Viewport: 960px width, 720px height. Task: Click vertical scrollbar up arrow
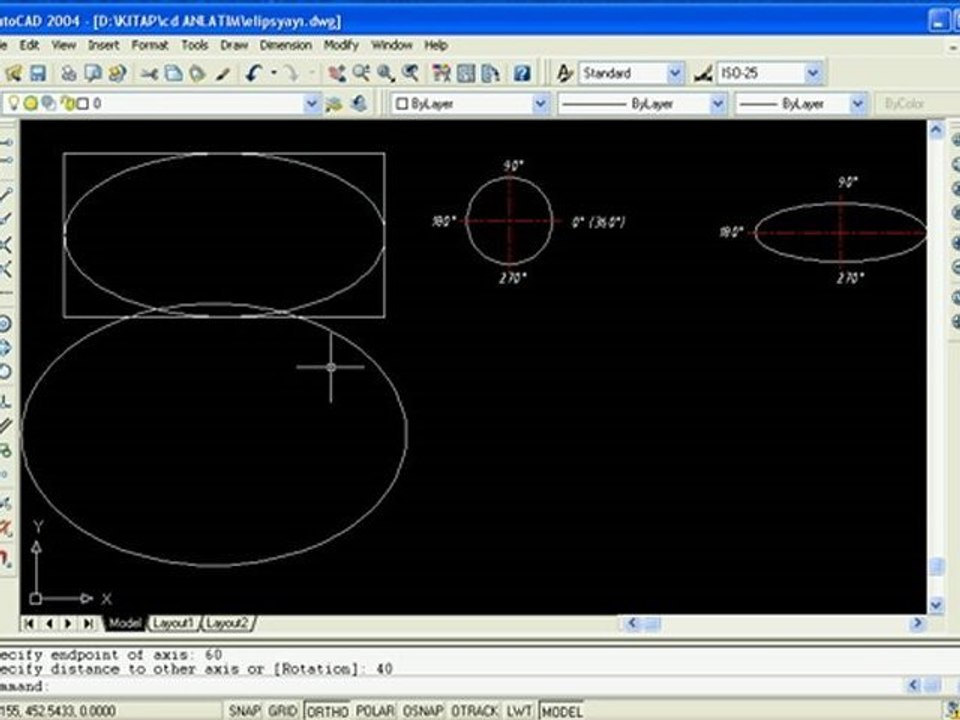pos(936,130)
